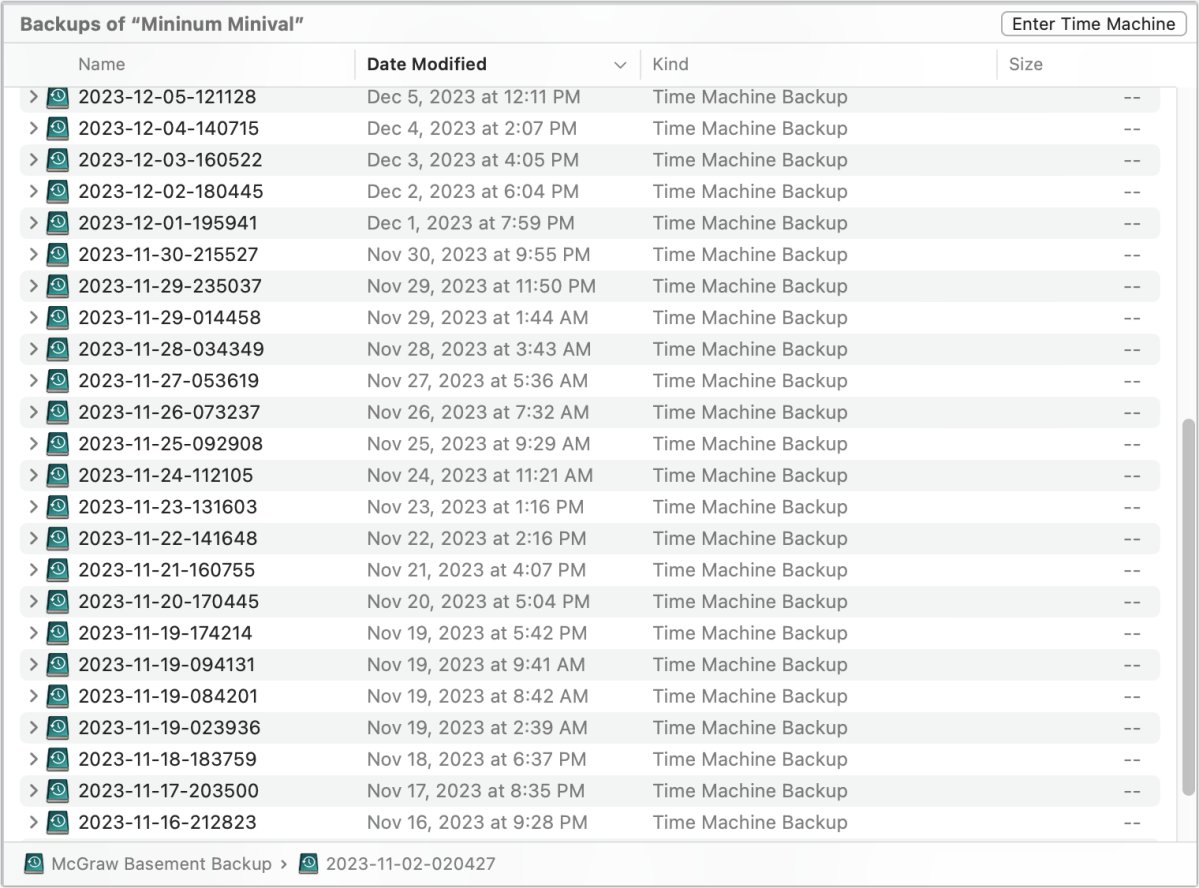The height and width of the screenshot is (888, 1199).
Task: Click 2023-11-02-020427 in the path bar
Action: [409, 863]
